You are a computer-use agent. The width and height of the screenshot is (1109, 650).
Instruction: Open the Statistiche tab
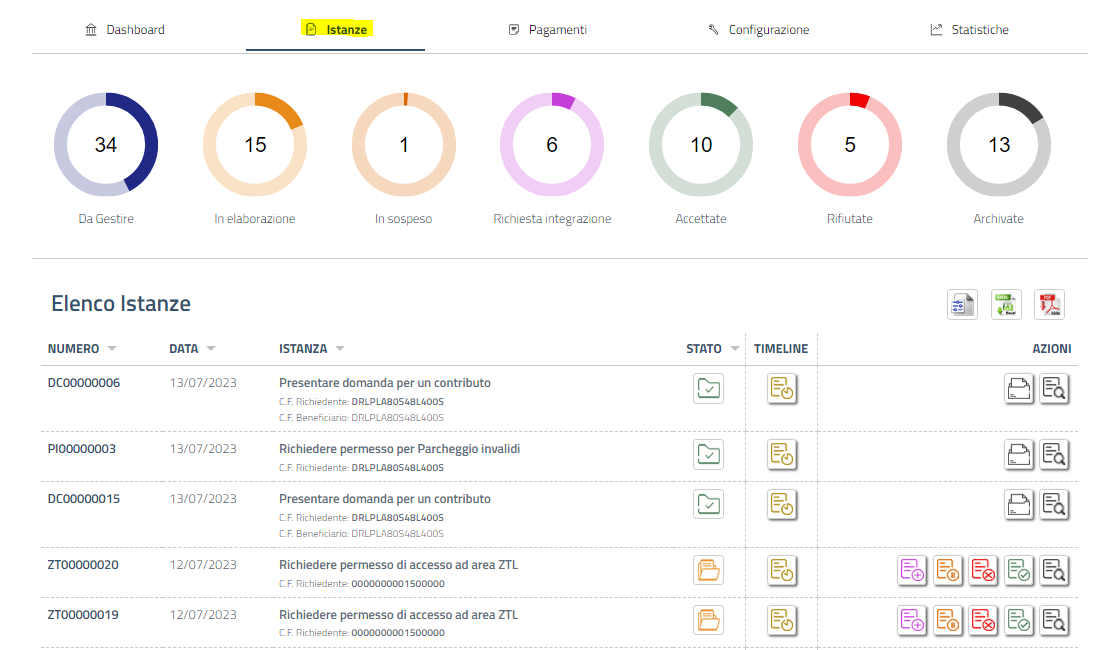point(969,30)
